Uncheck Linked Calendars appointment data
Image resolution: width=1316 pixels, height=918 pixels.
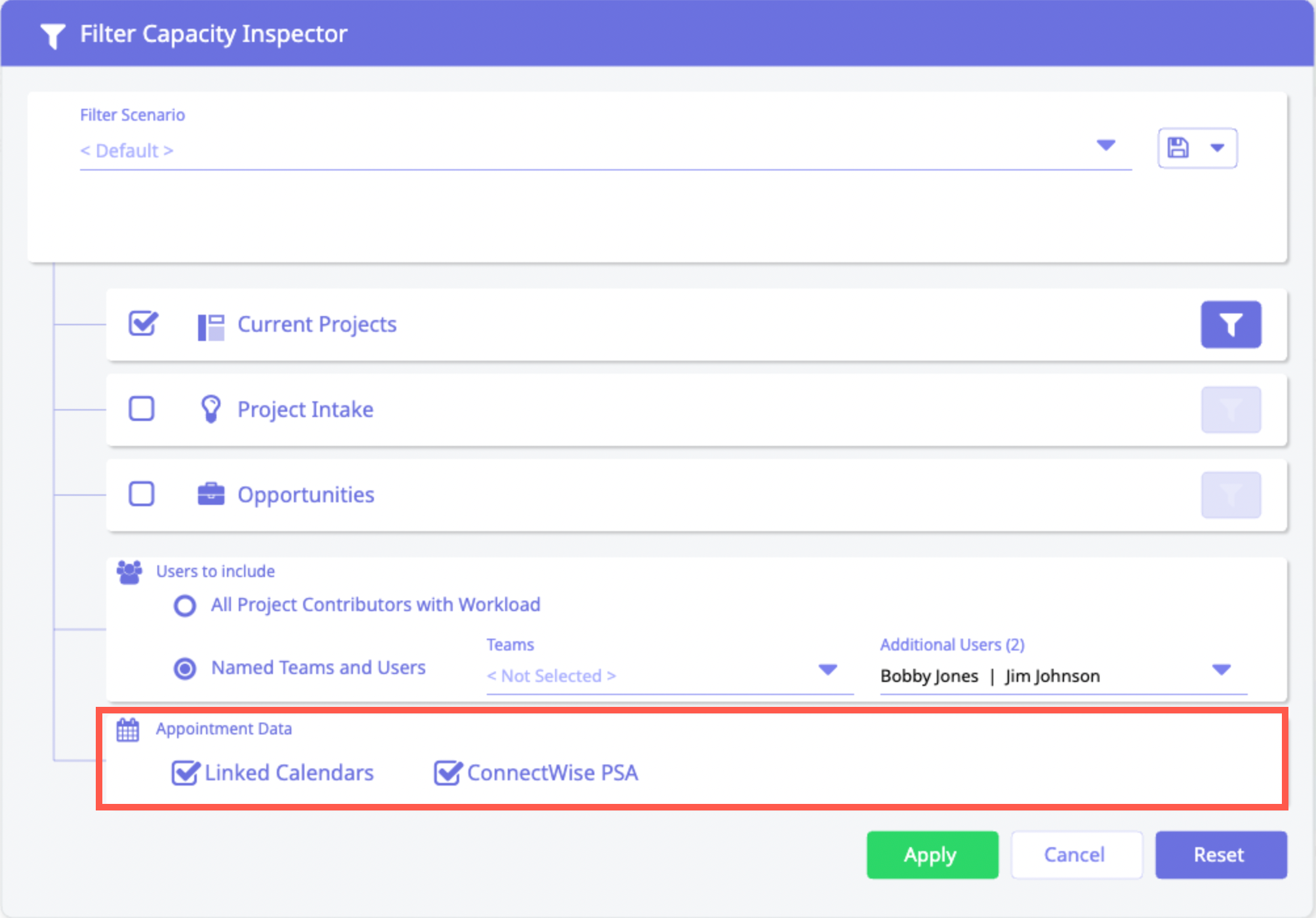tap(185, 773)
